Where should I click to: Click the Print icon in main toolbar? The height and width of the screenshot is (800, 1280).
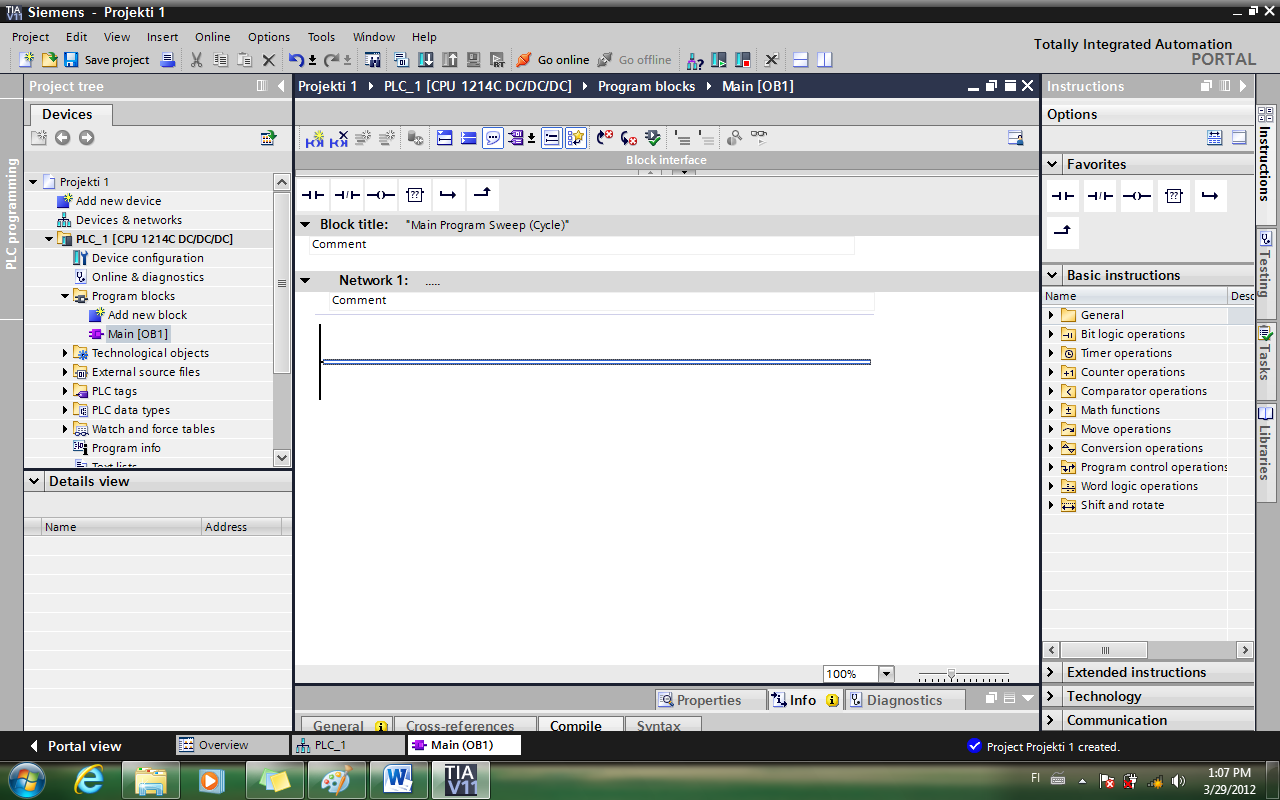point(168,60)
